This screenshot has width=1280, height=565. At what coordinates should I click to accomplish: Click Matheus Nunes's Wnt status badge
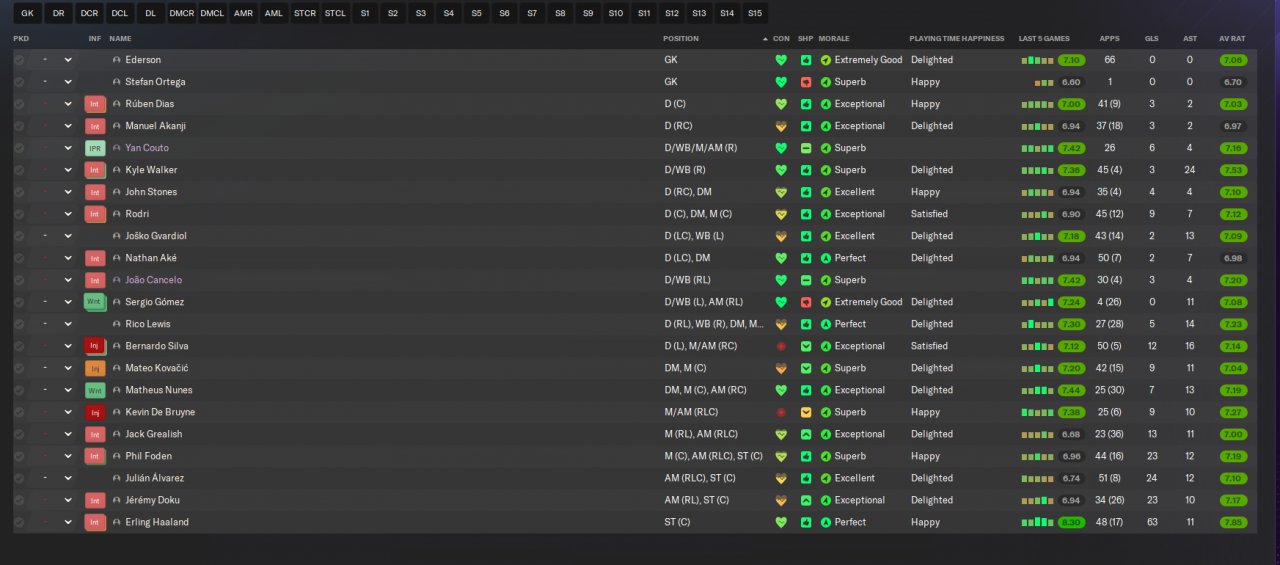95,390
